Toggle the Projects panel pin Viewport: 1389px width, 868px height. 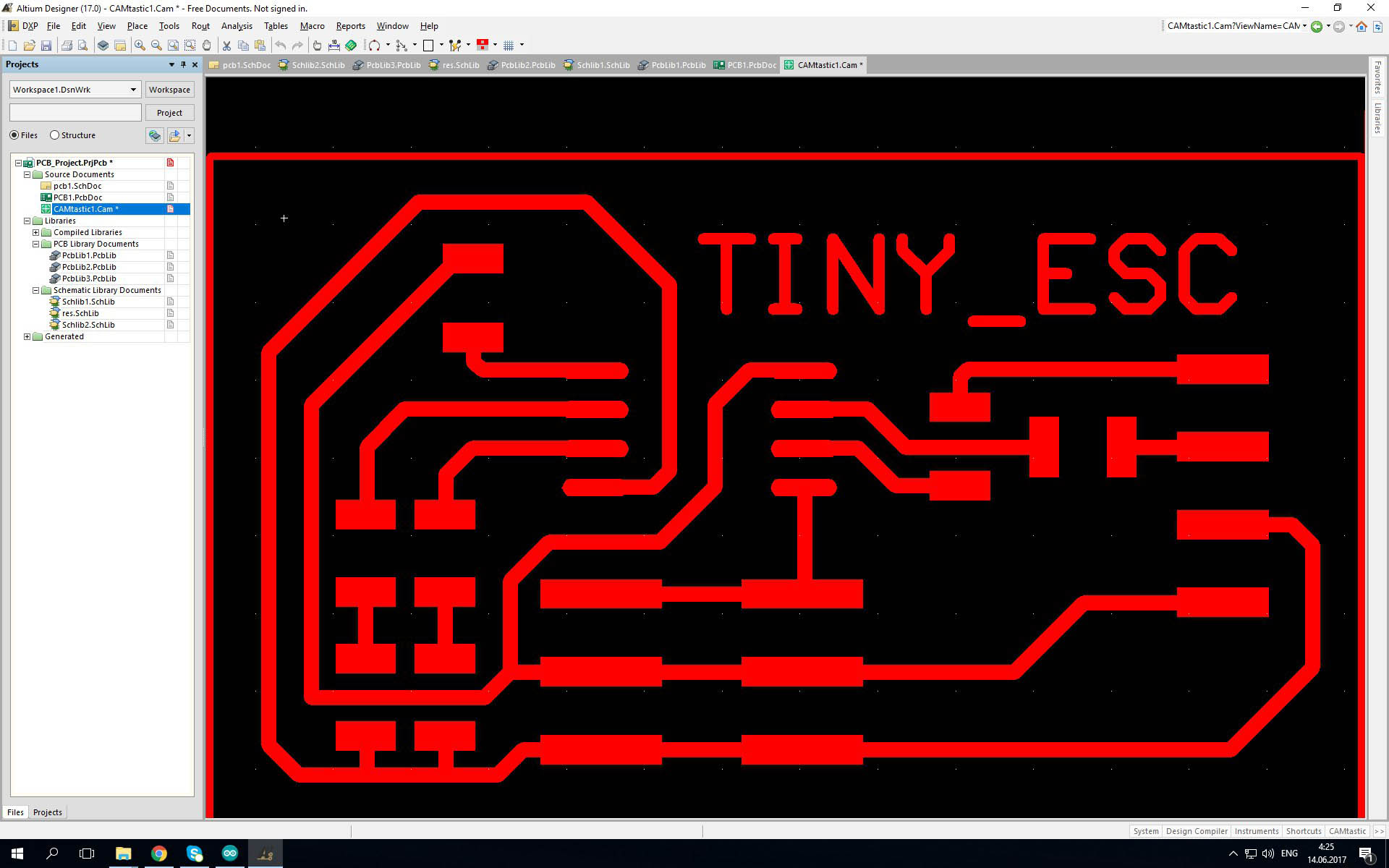[x=183, y=64]
